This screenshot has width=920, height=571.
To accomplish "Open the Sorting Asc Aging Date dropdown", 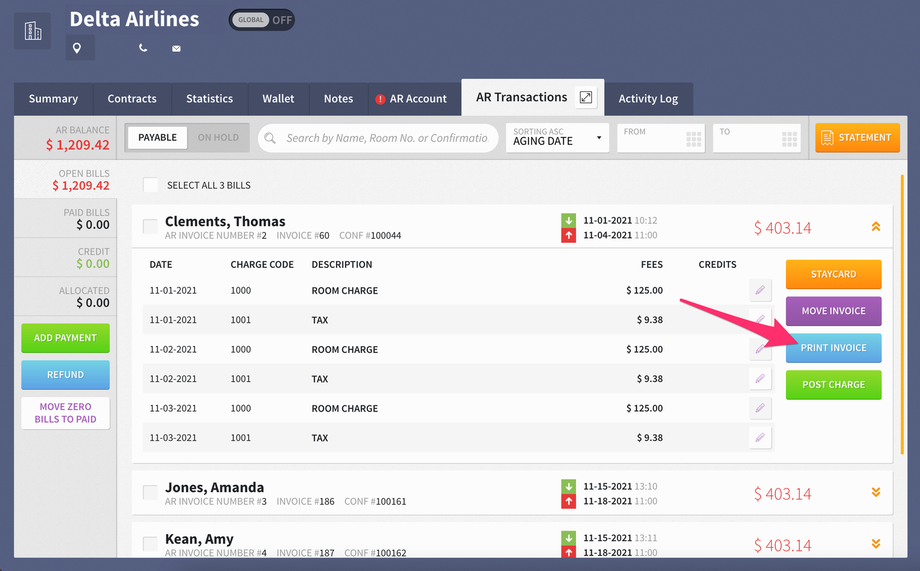I will (557, 138).
